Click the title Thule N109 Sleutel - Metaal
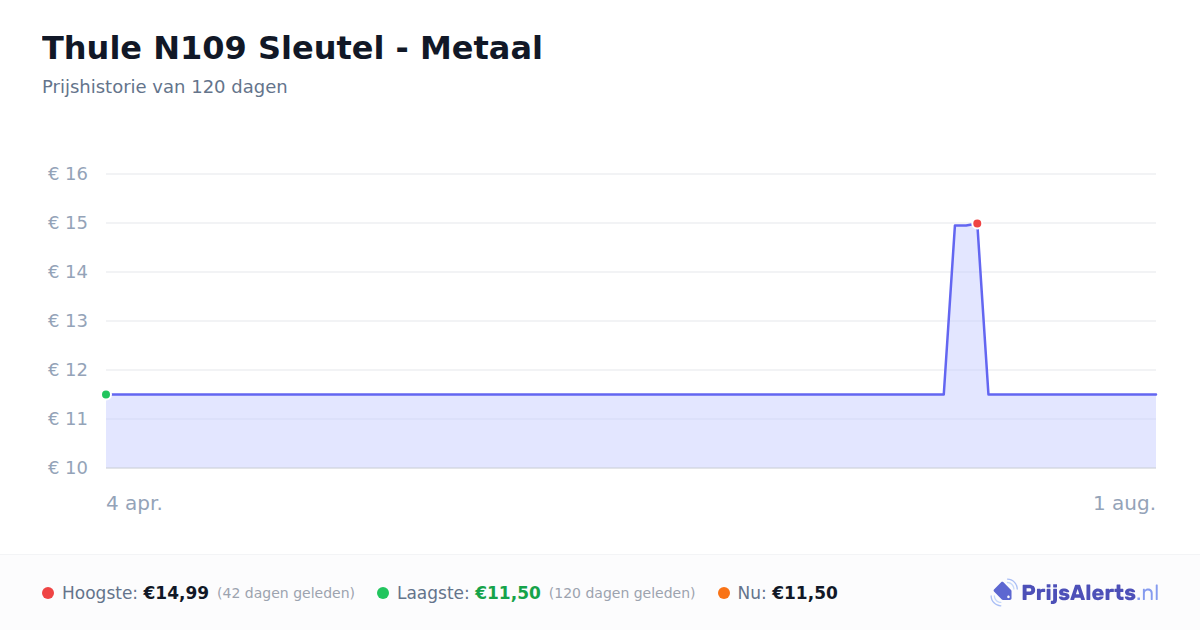 click(x=292, y=47)
